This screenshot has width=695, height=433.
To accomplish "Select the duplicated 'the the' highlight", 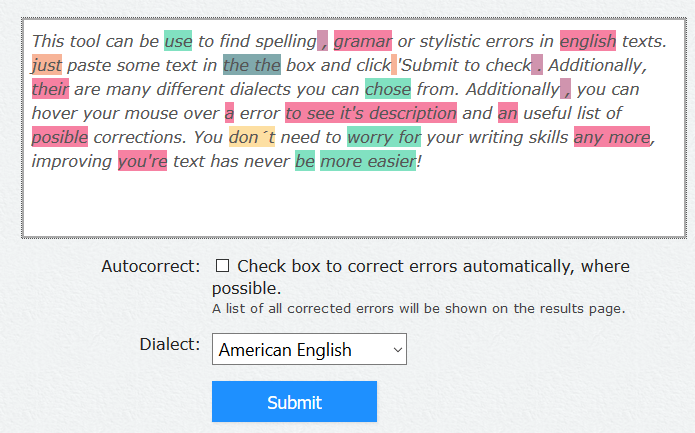I will (x=252, y=65).
